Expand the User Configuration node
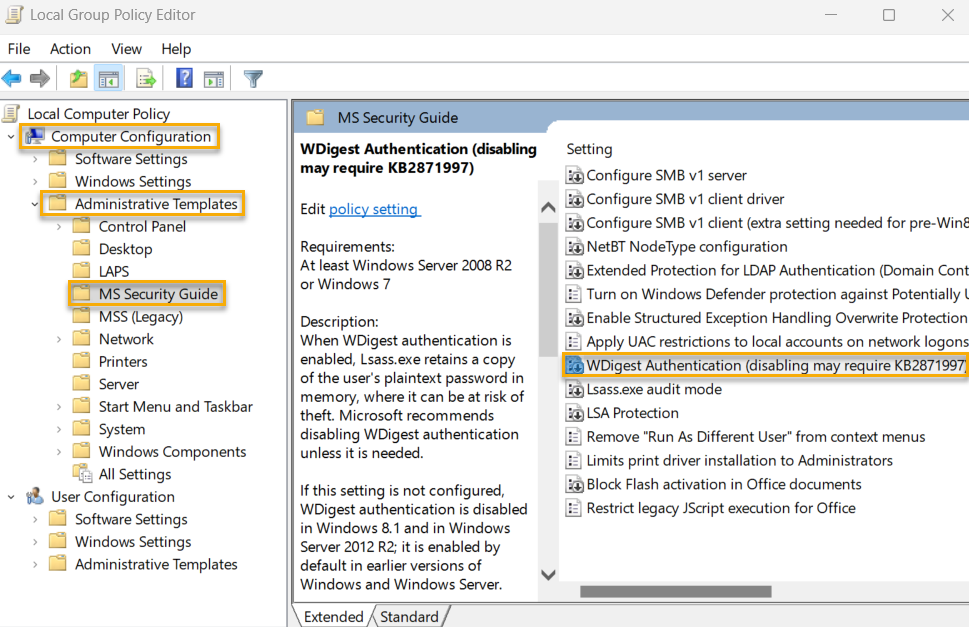 tap(10, 496)
